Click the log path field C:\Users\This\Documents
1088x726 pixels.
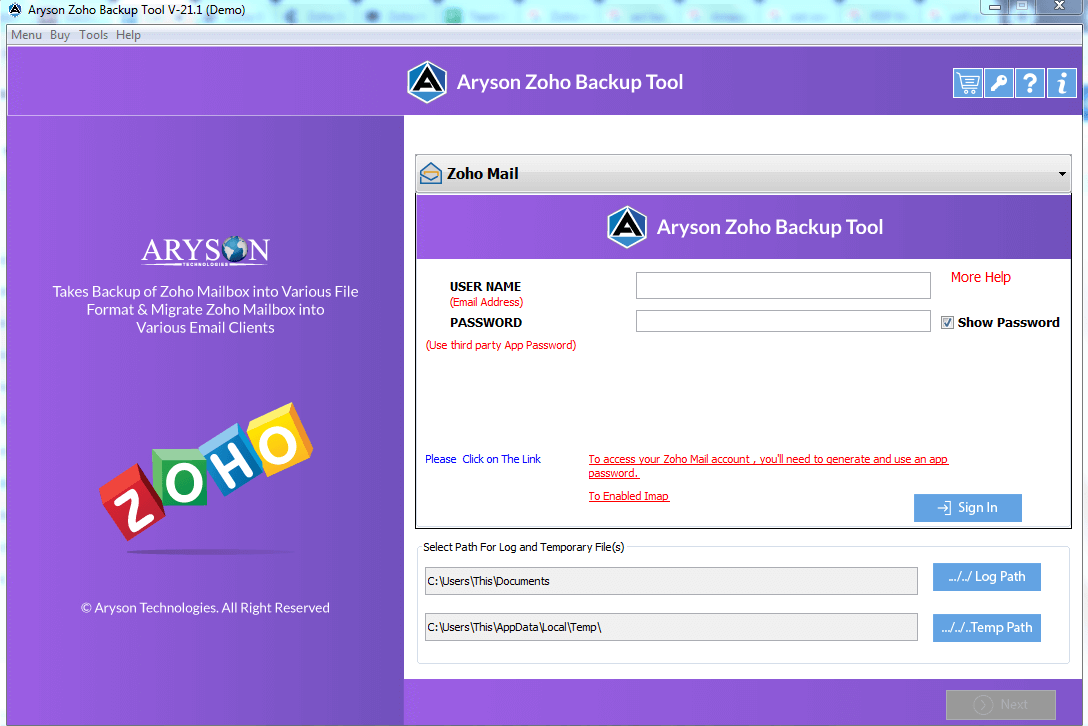click(x=671, y=581)
